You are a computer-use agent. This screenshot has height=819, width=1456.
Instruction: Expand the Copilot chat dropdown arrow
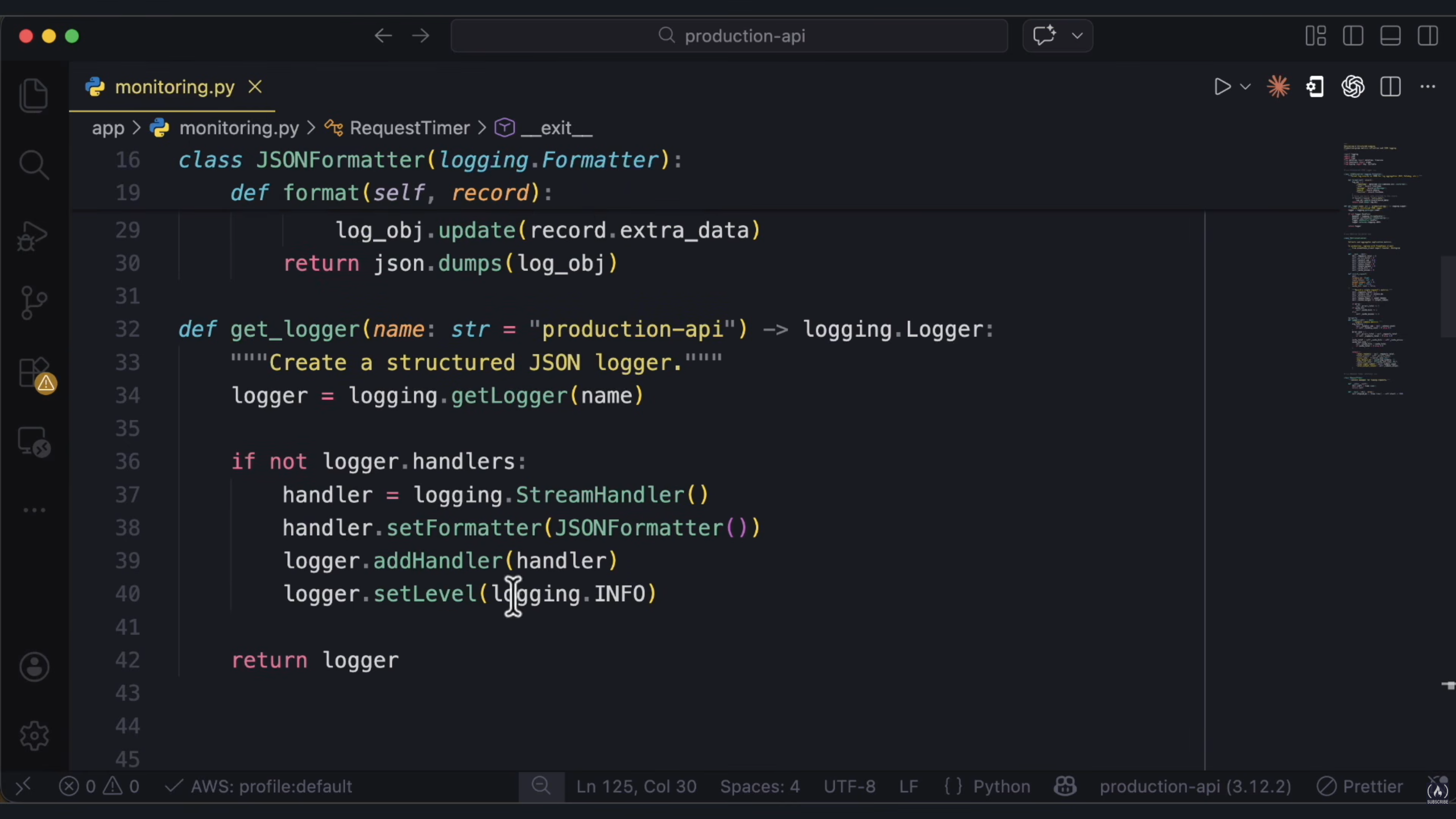tap(1077, 36)
